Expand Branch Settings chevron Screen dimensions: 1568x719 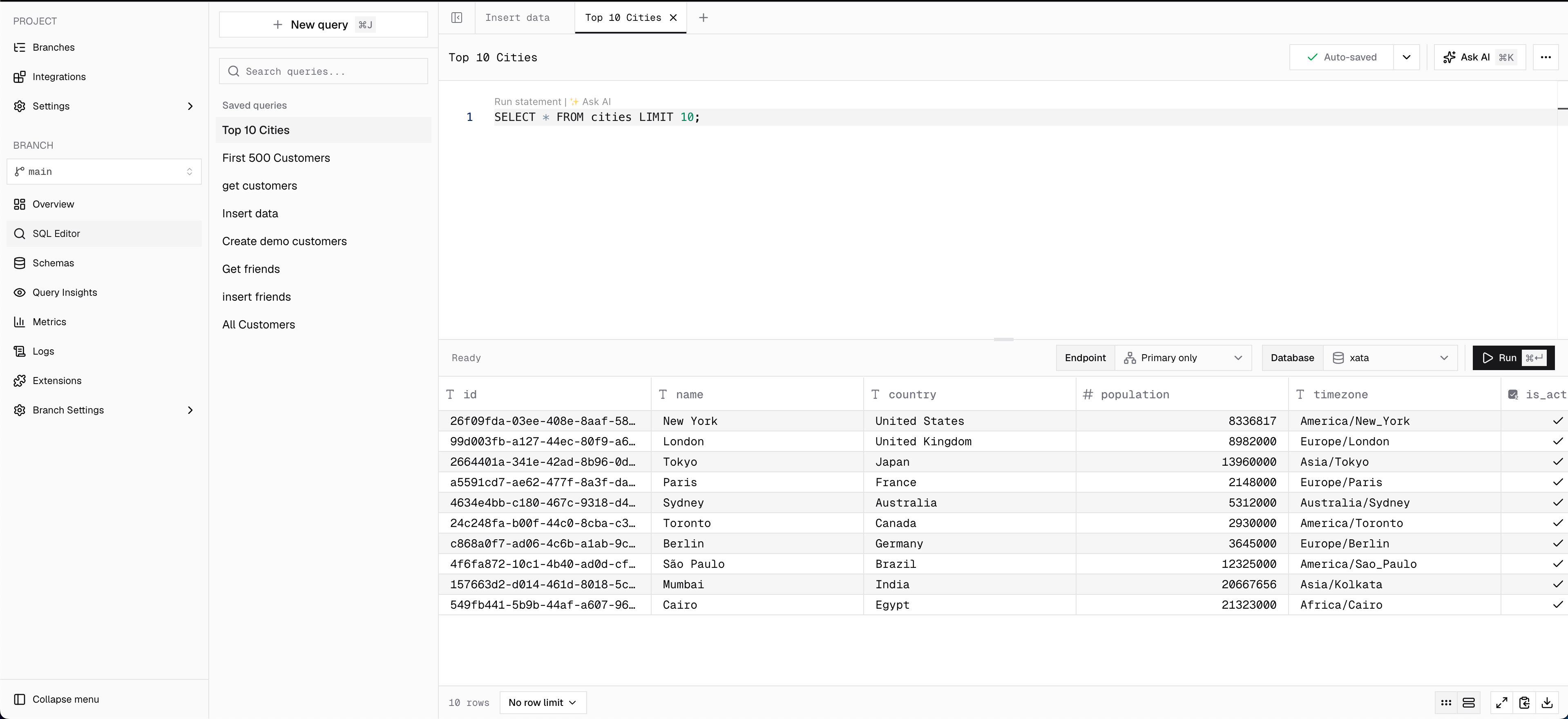pos(190,410)
